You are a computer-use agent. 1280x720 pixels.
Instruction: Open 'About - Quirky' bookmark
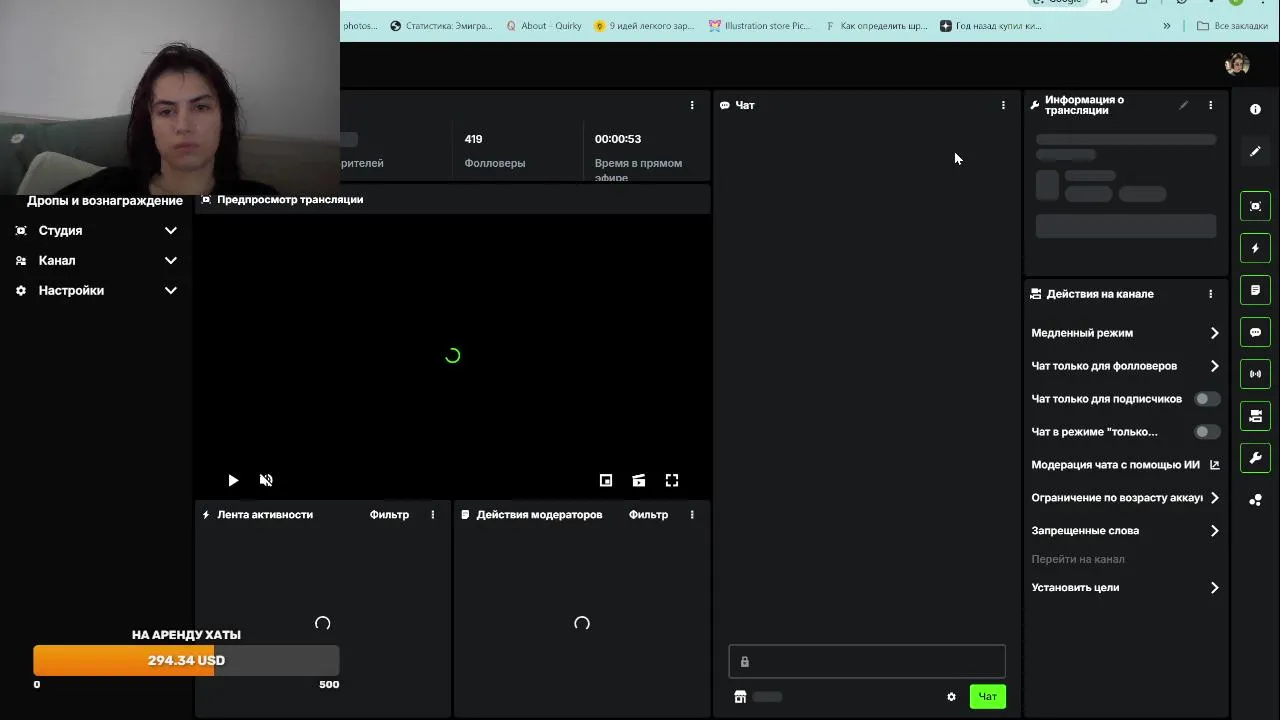(x=544, y=26)
